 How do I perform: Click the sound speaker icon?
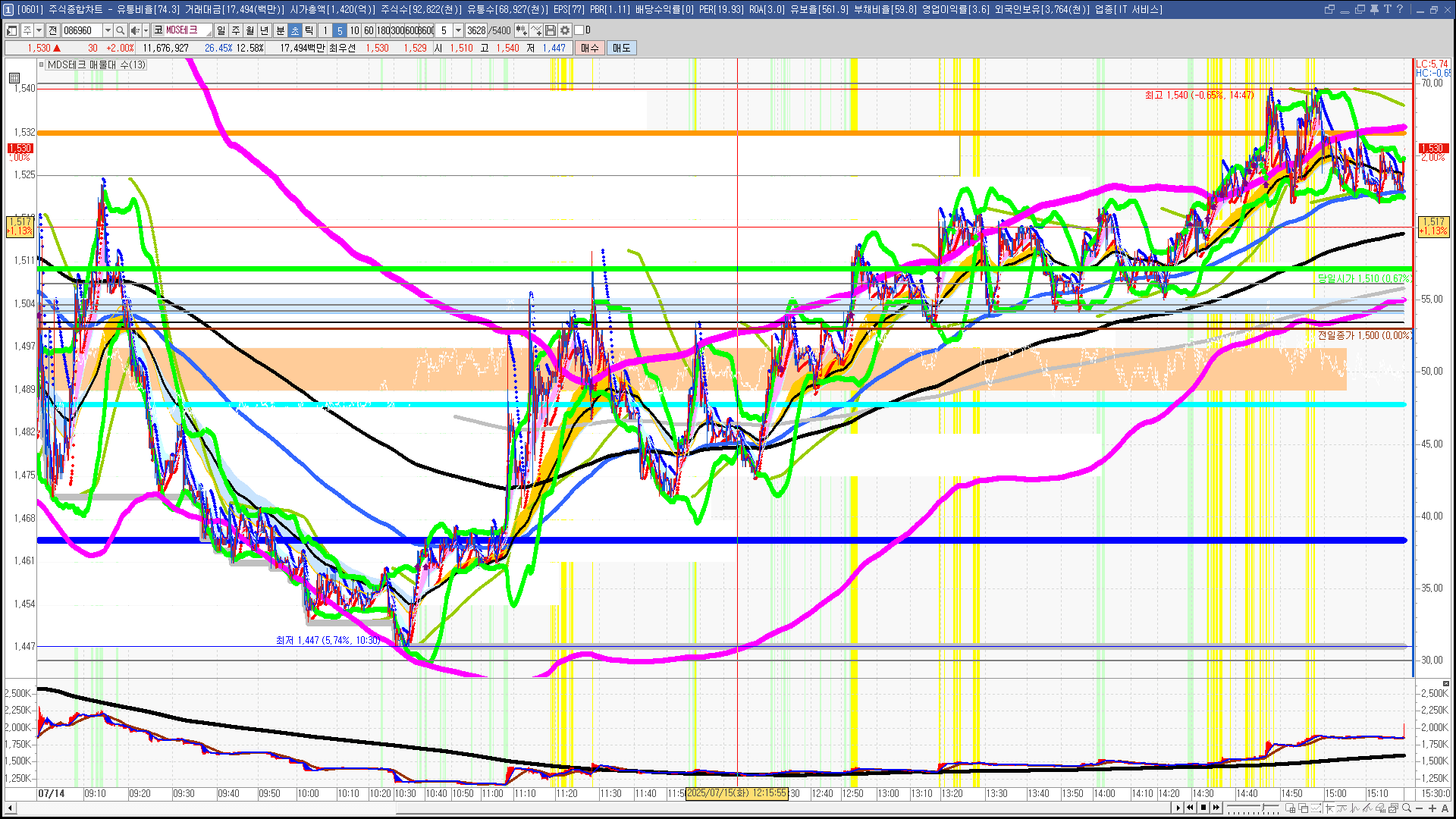(x=134, y=30)
